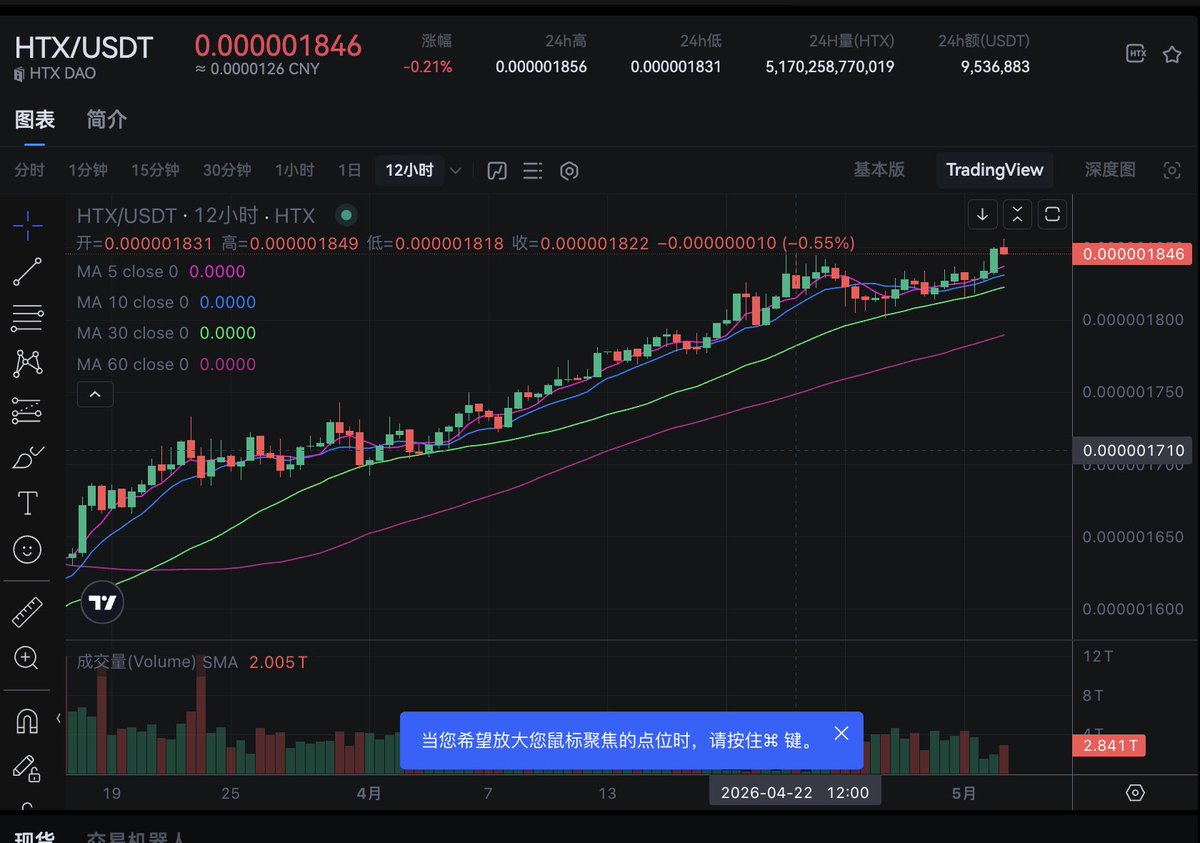Click the TradingView logo on chart
This screenshot has width=1200, height=843.
pyautogui.click(x=102, y=603)
